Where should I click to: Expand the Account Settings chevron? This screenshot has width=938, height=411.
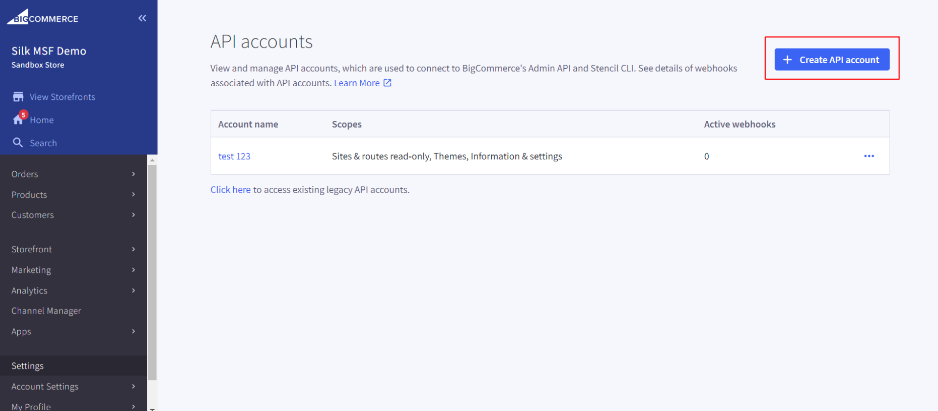tap(133, 386)
